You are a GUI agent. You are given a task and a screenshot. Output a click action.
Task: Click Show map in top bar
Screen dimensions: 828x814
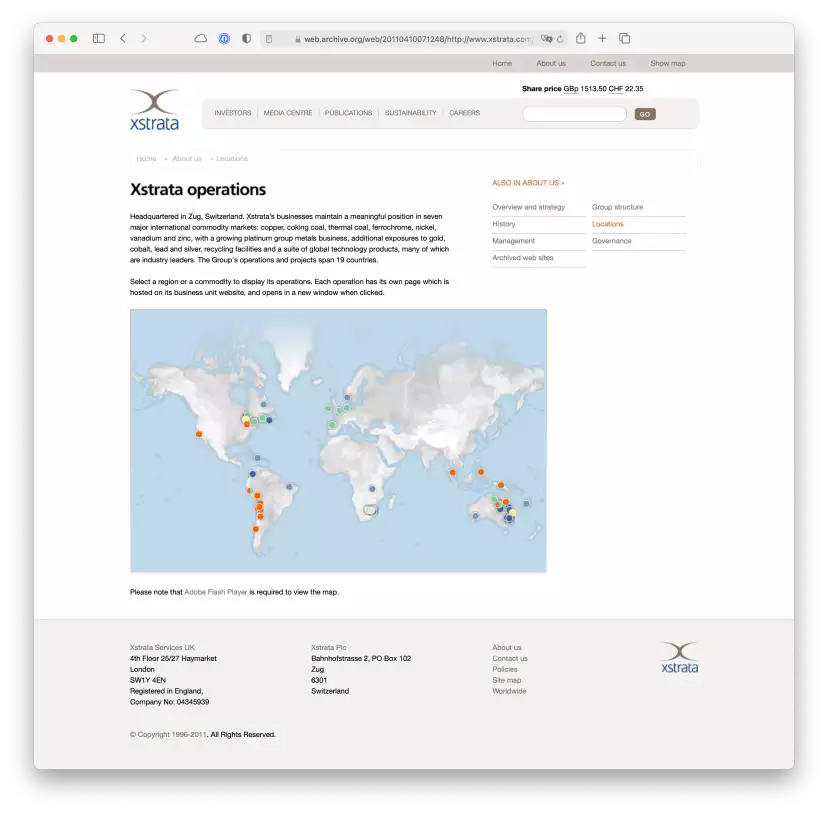(668, 63)
